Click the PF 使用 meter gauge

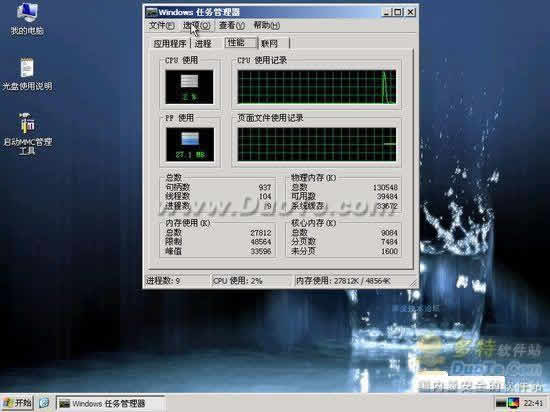coord(190,144)
